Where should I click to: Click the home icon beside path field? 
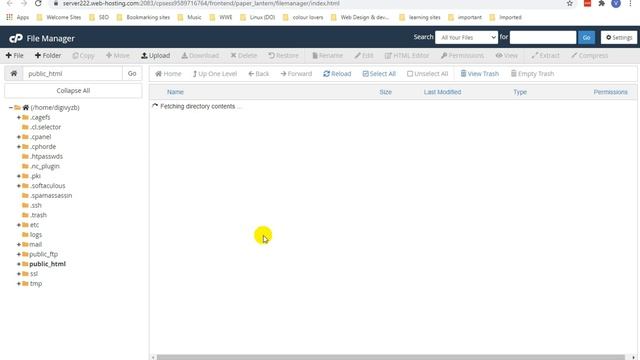coord(13,73)
